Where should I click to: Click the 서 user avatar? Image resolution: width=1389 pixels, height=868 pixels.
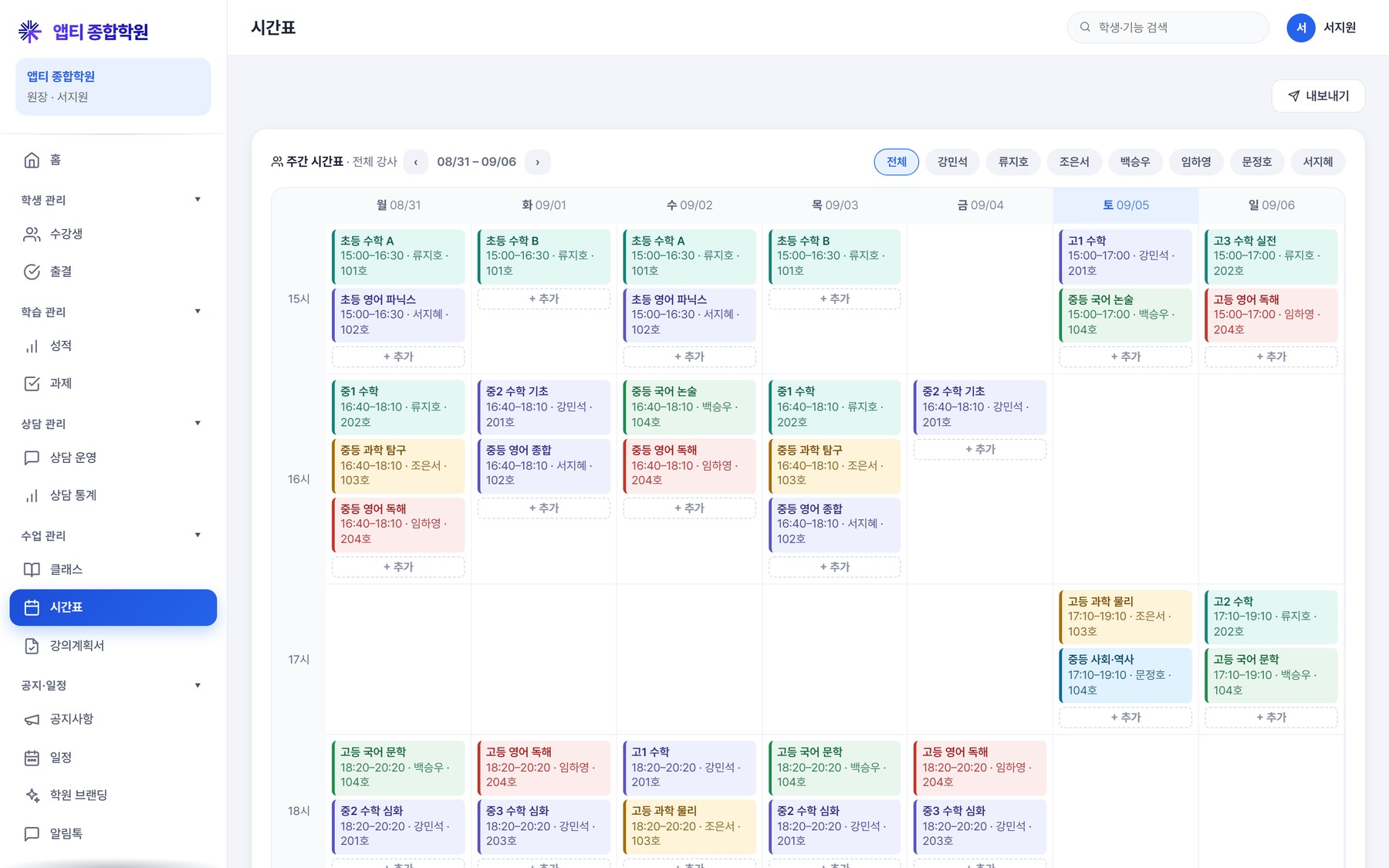[1301, 28]
